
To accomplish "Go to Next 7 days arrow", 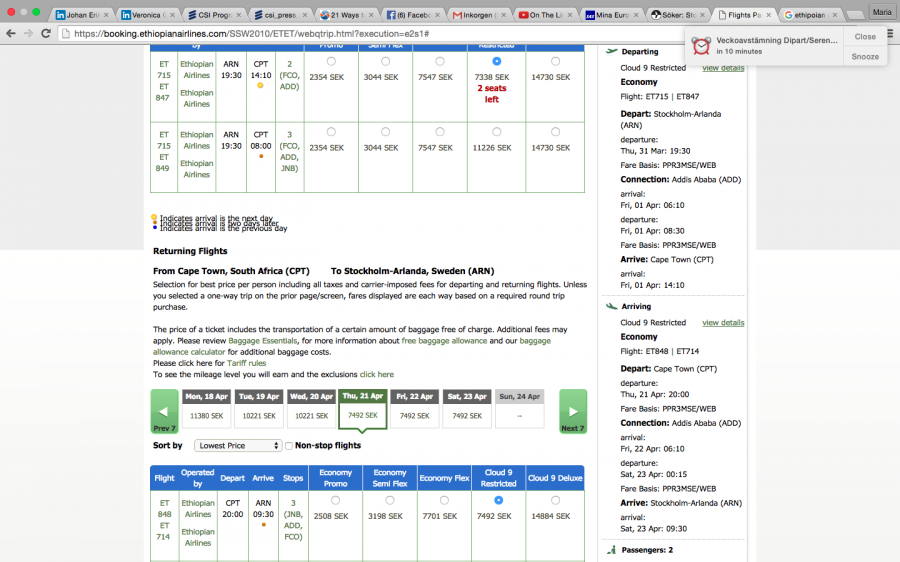I will point(573,411).
